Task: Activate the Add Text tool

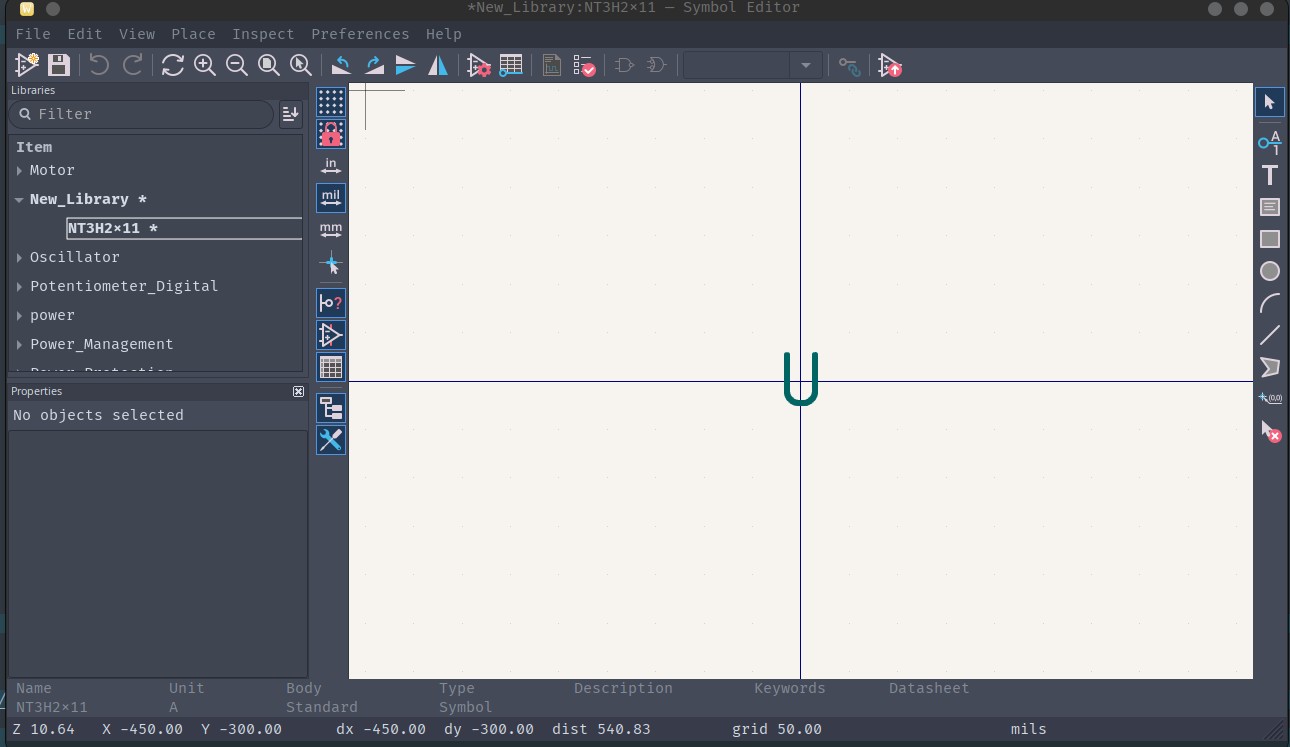Action: tap(1270, 175)
